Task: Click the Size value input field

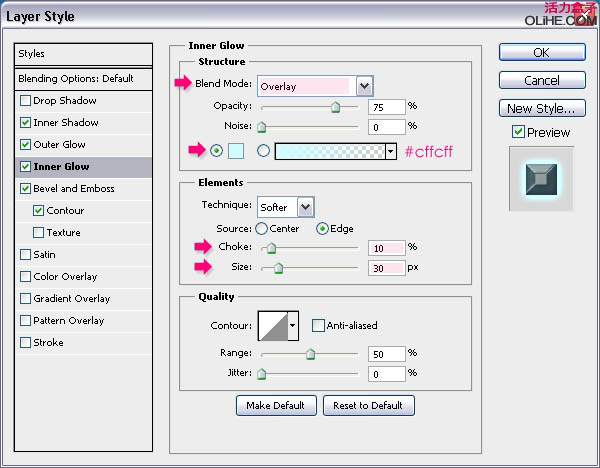Action: tap(385, 268)
